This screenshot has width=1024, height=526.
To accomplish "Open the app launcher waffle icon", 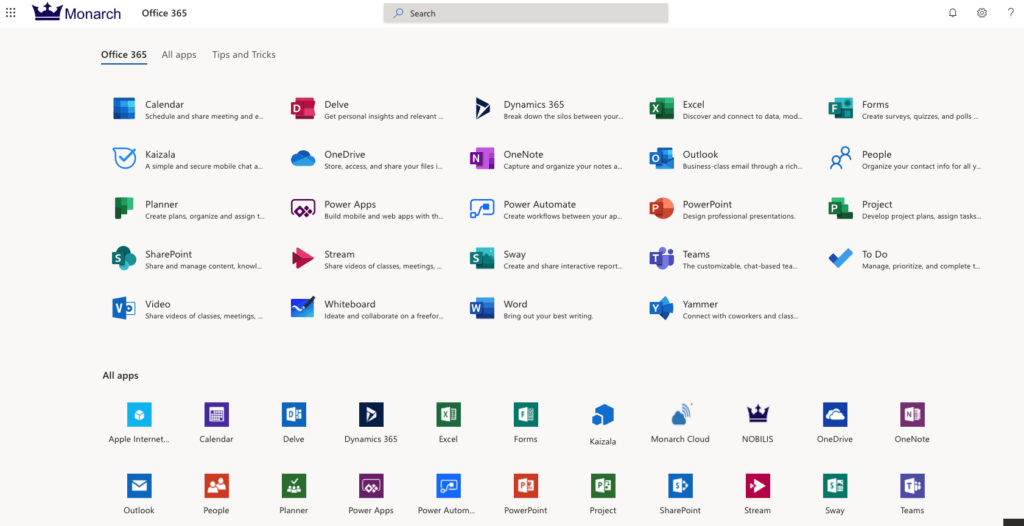I will click(10, 13).
